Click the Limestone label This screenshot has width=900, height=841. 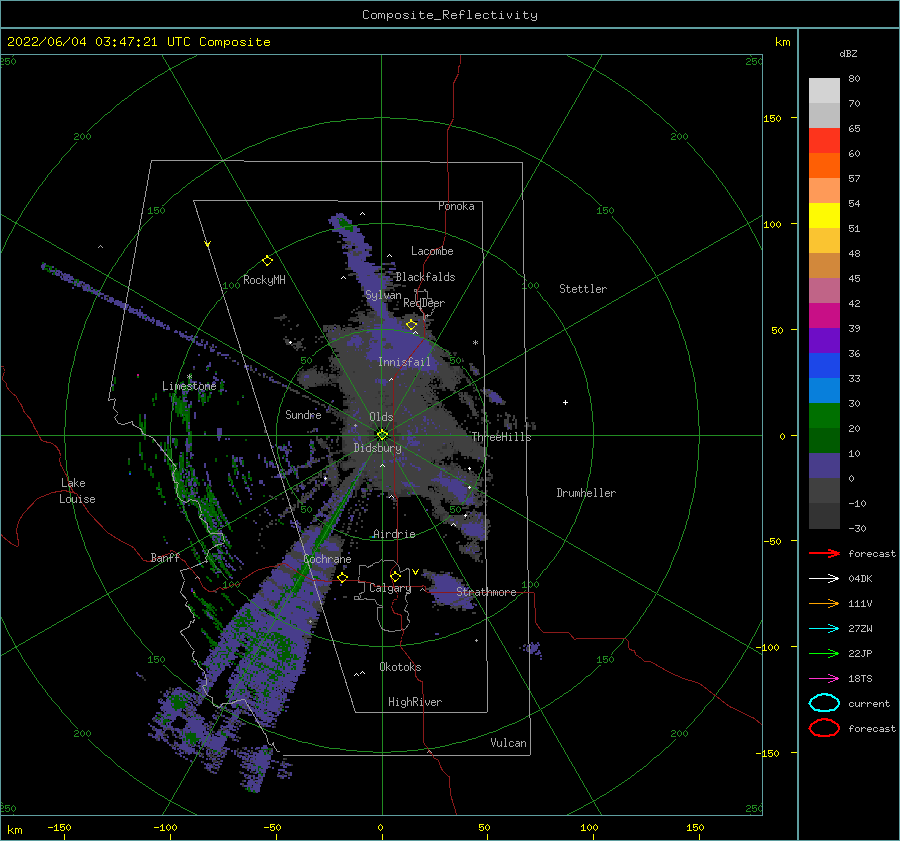coord(189,386)
